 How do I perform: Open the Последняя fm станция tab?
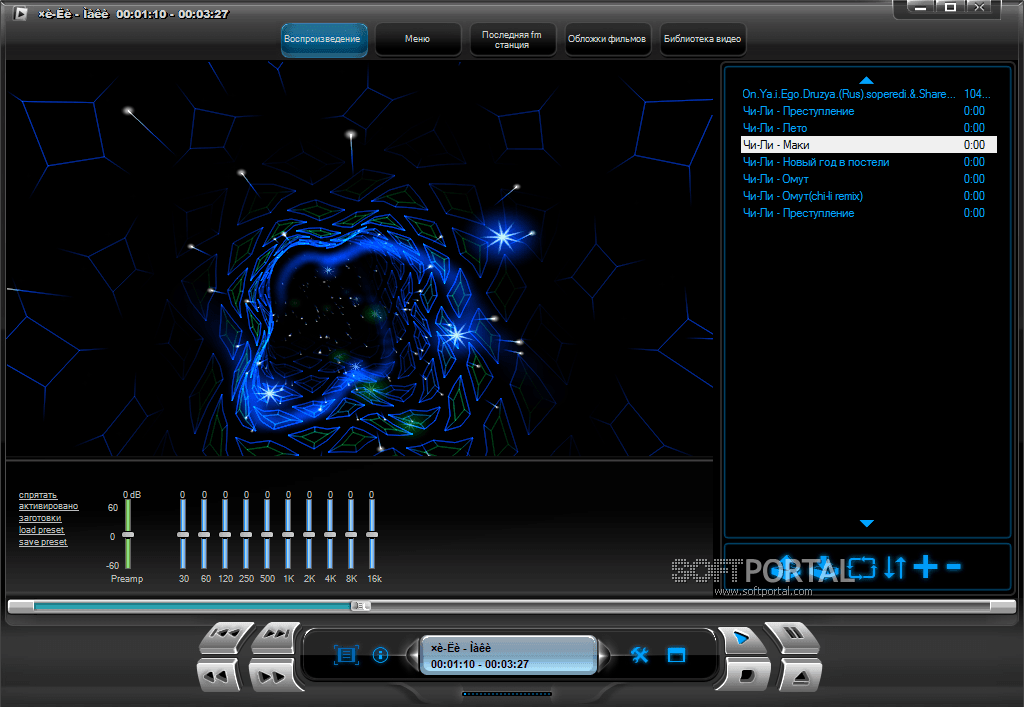click(x=512, y=39)
